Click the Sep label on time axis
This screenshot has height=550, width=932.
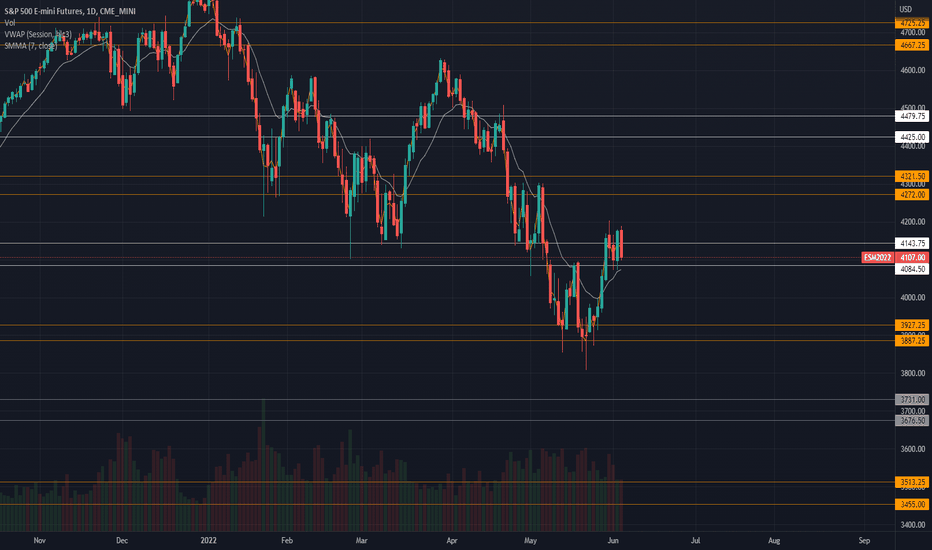coord(864,540)
